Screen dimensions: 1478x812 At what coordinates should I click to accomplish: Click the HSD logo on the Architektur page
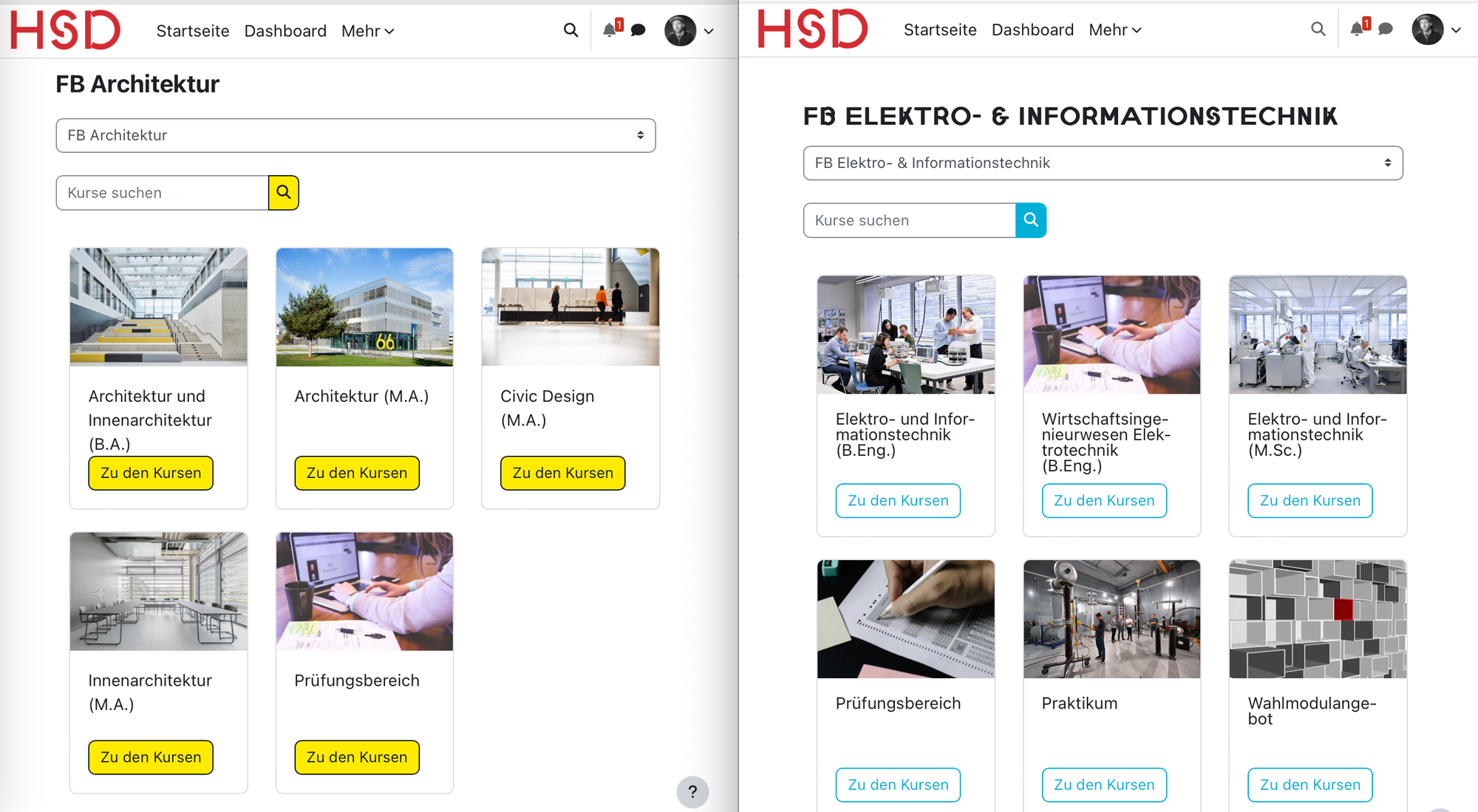click(65, 30)
